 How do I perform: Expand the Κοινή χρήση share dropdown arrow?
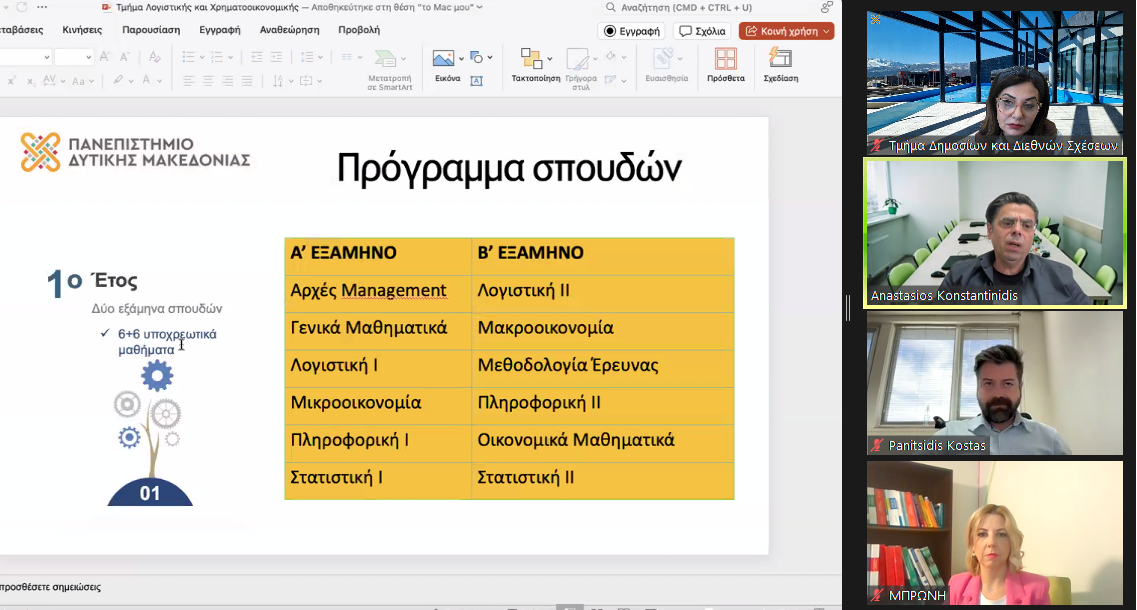coord(826,31)
